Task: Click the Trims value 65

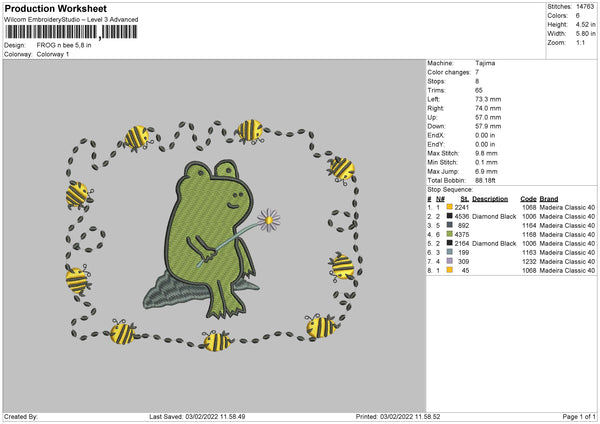Action: click(479, 90)
